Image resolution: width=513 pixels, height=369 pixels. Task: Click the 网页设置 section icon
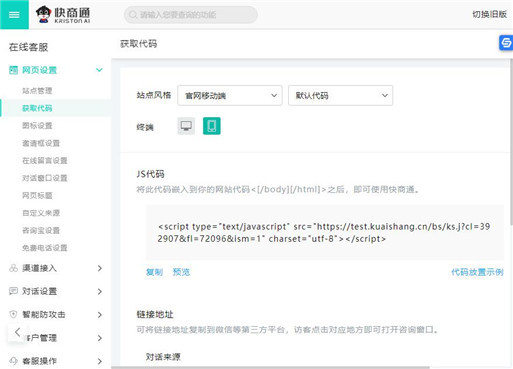pos(14,70)
